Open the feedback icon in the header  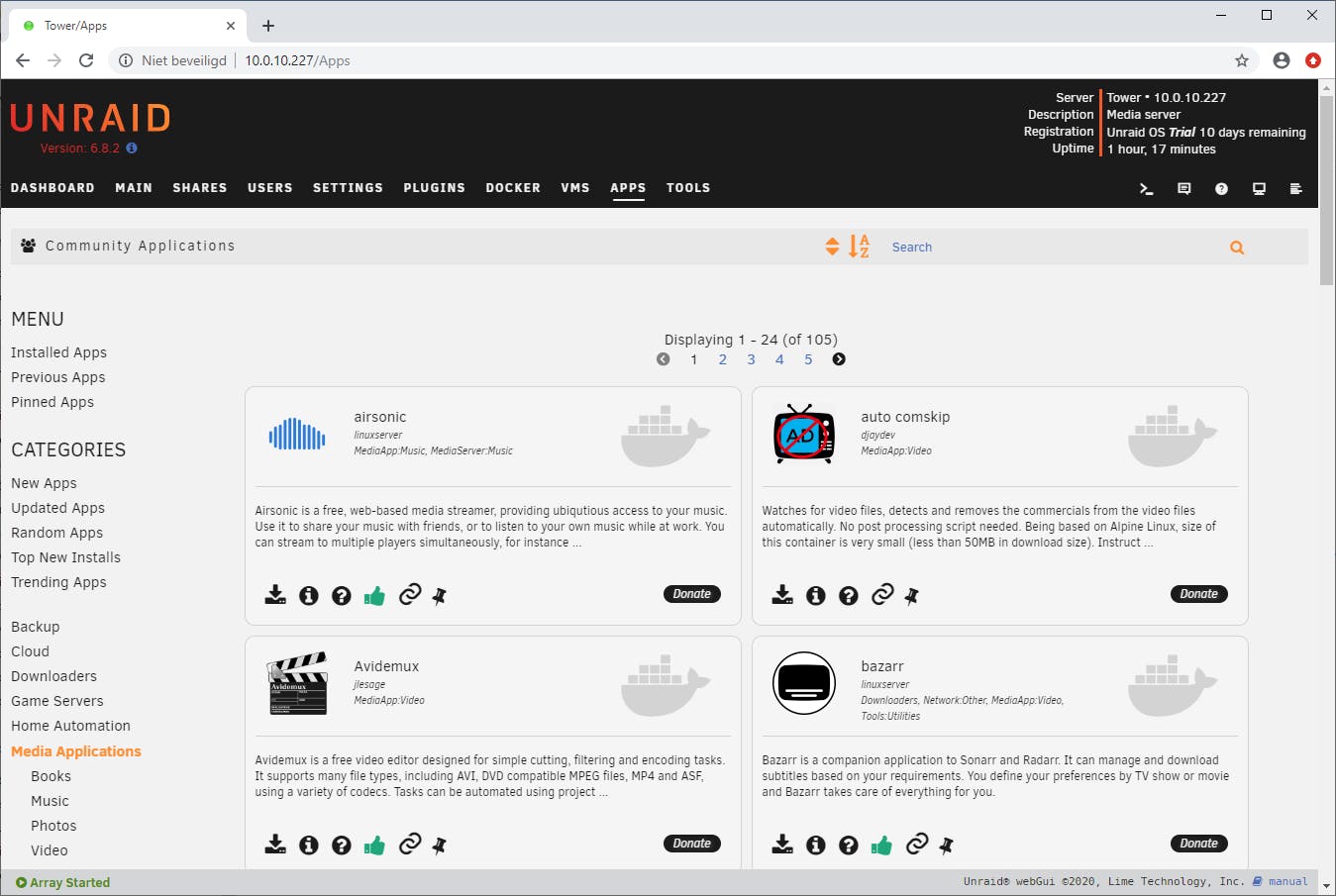coord(1184,188)
